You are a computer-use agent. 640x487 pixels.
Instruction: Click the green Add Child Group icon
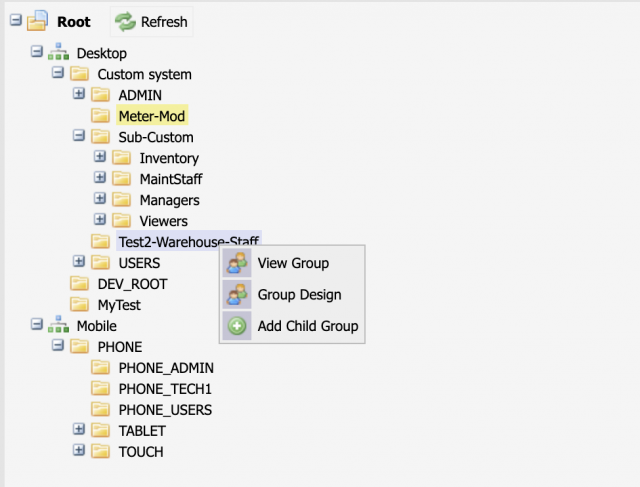[x=237, y=326]
